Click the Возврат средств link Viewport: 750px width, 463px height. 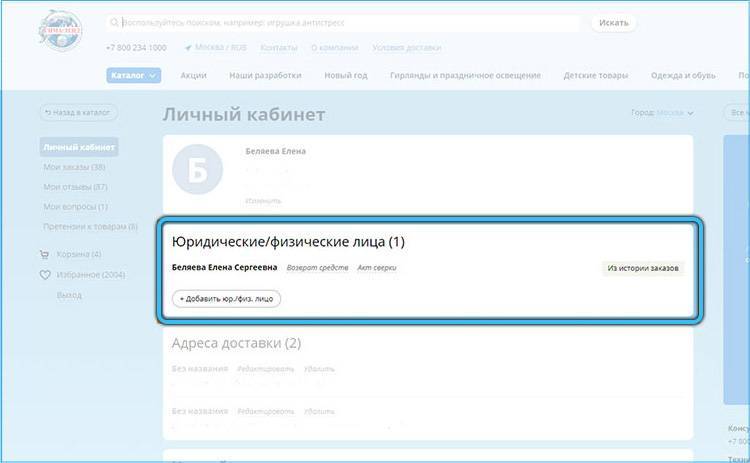317,268
